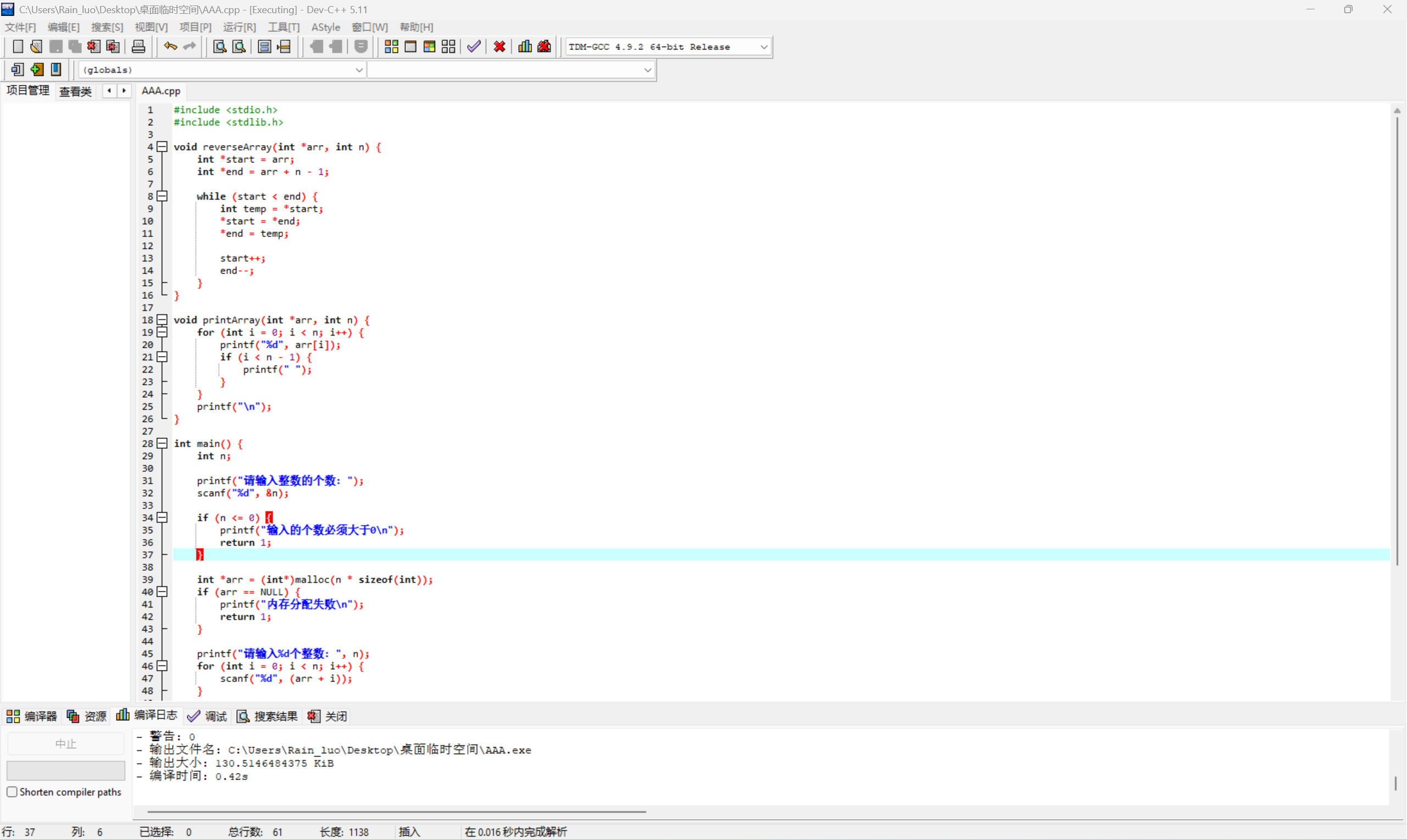The width and height of the screenshot is (1407, 840).
Task: Expand the (globals) scope dropdown
Action: (x=359, y=70)
